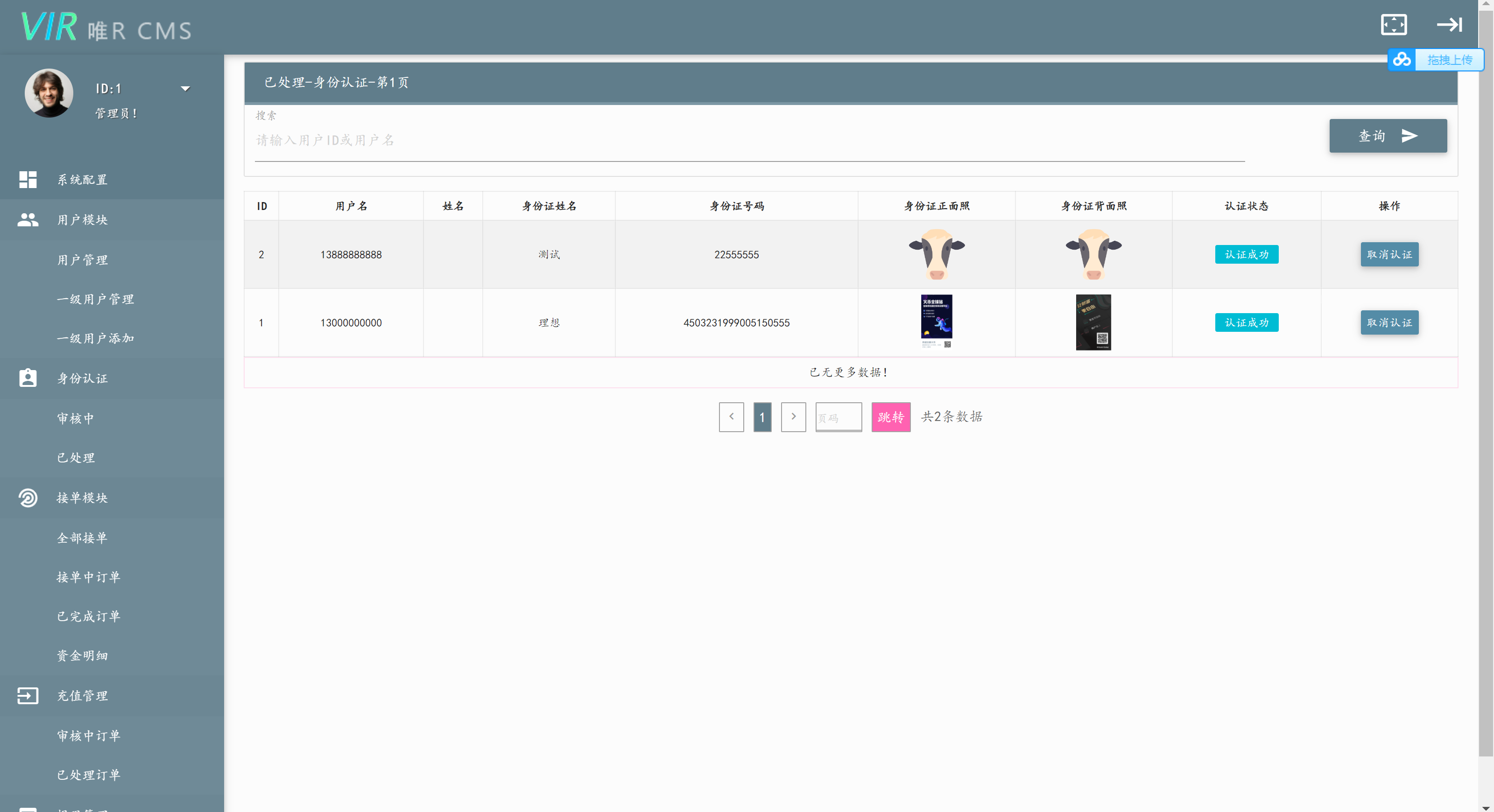
Task: Open 用户管理 menu item
Action: 82,259
